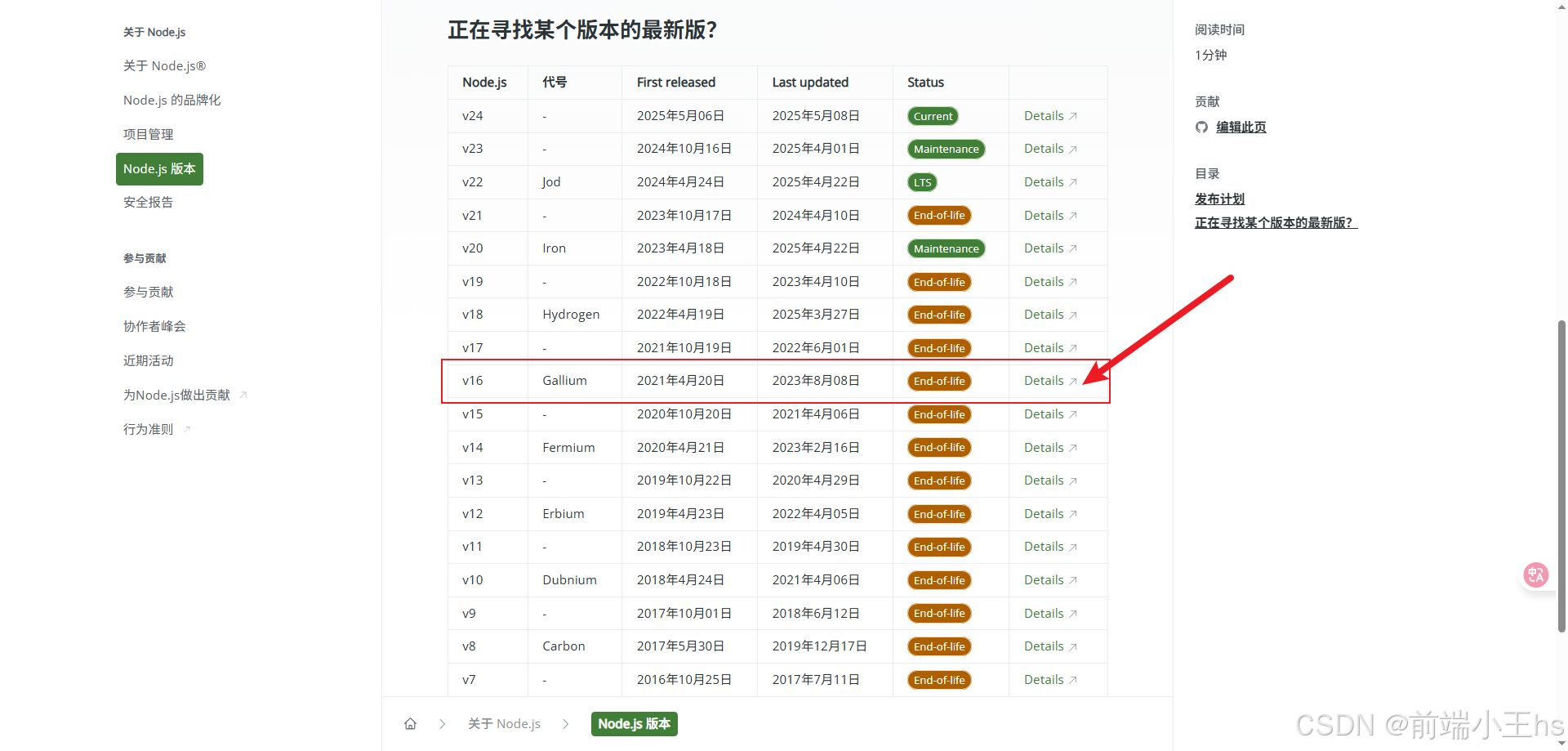
Task: Open 安全报告 sidebar item
Action: click(148, 203)
